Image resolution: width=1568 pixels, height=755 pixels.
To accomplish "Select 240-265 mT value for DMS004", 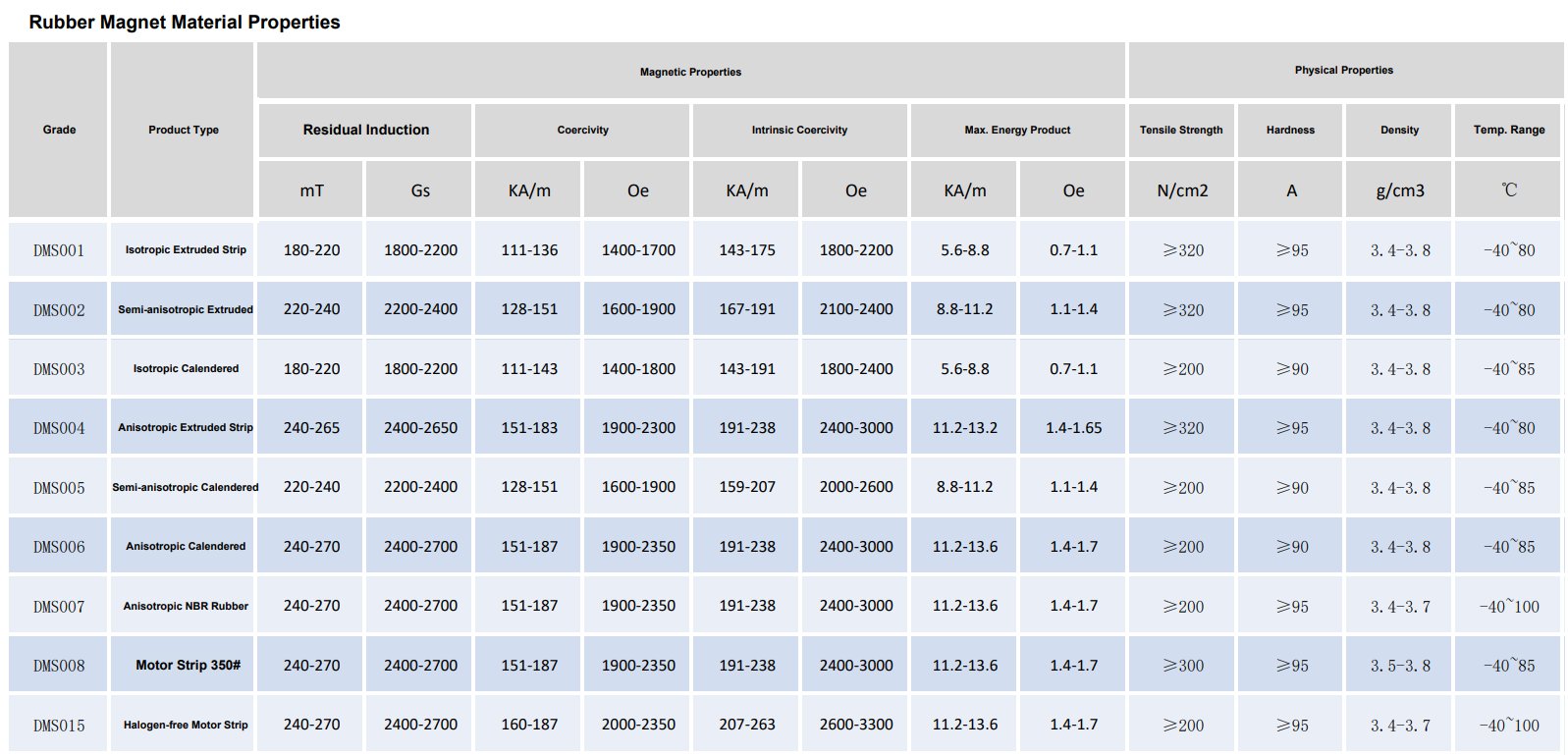I will coord(311,428).
